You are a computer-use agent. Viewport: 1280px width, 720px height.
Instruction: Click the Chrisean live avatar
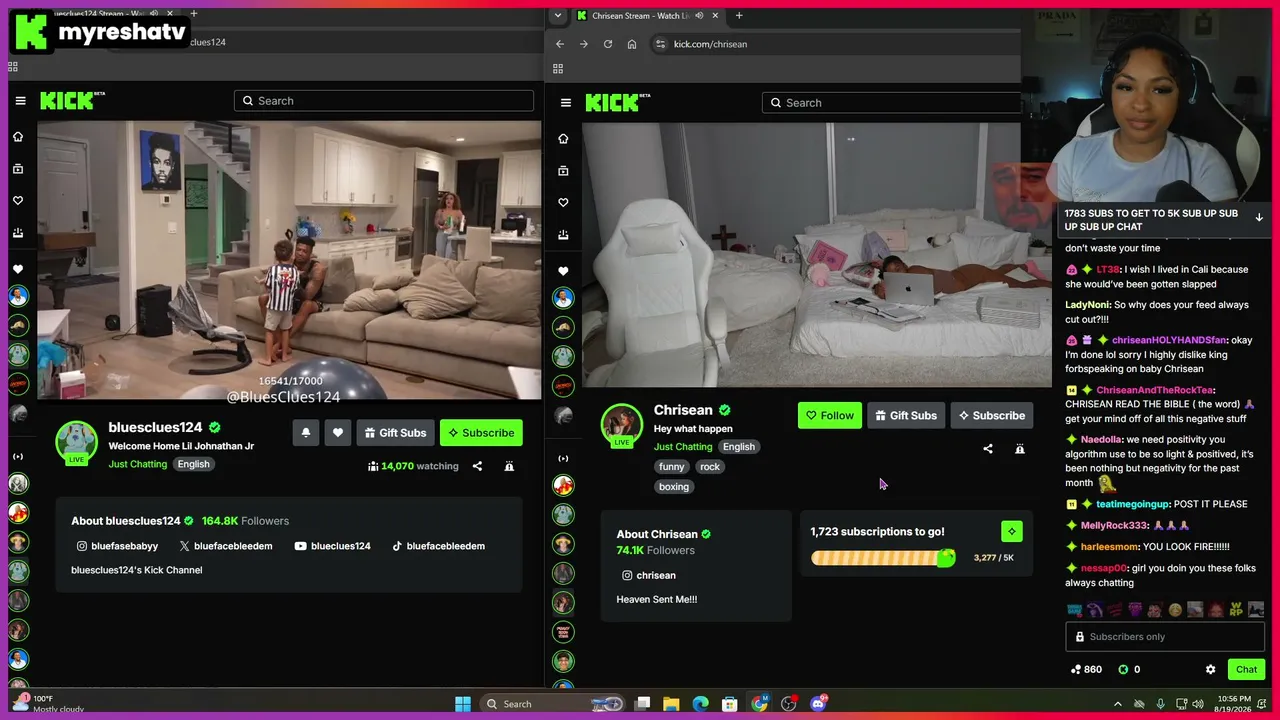(621, 425)
